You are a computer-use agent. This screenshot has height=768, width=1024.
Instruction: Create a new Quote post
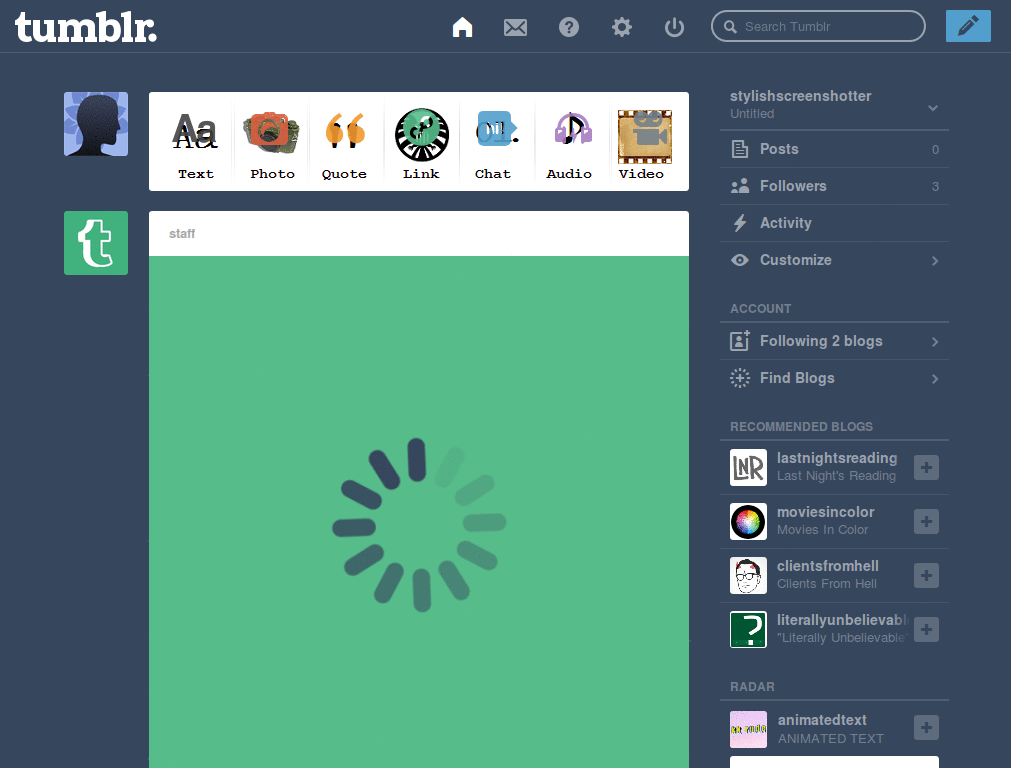pyautogui.click(x=344, y=144)
